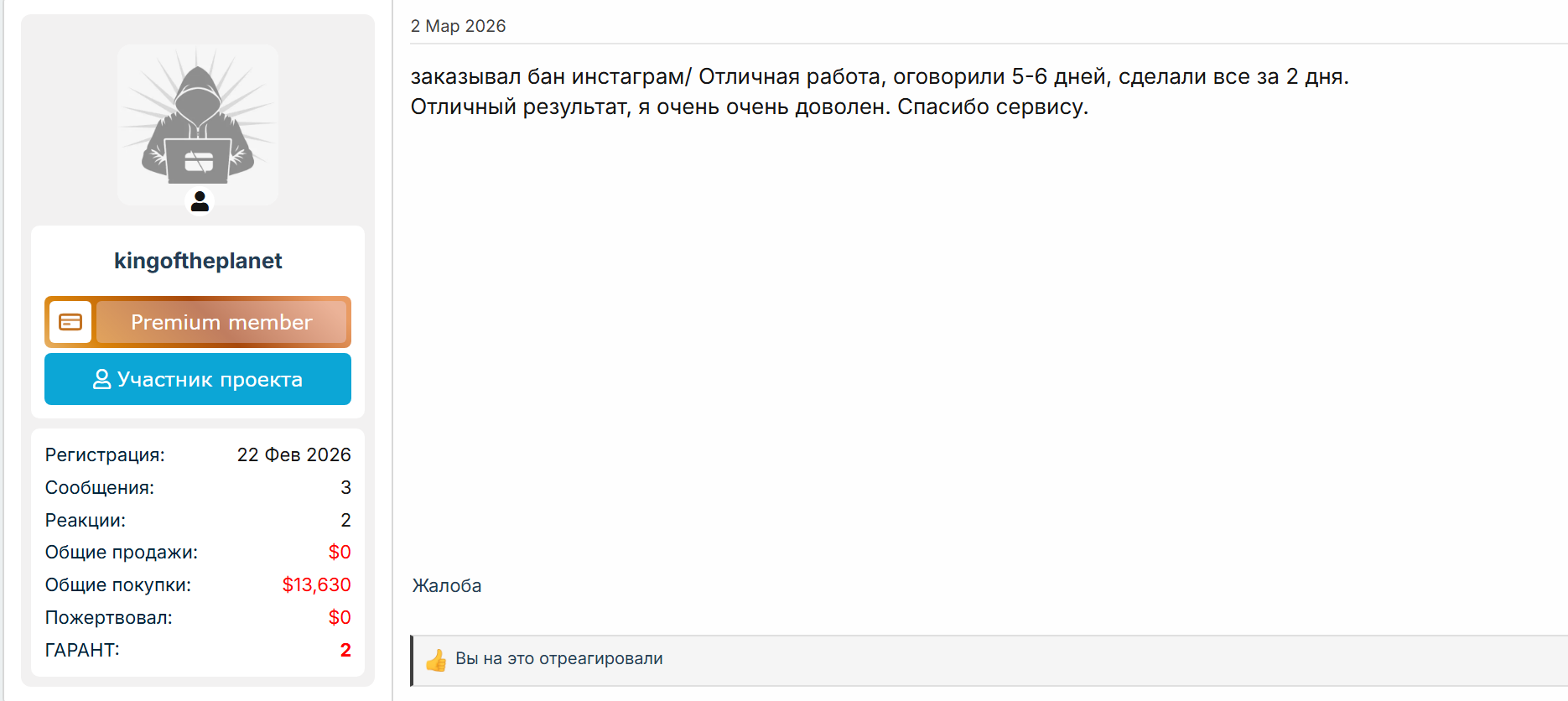Click the review text about Instagram ban
The image size is (1568, 701).
[880, 91]
